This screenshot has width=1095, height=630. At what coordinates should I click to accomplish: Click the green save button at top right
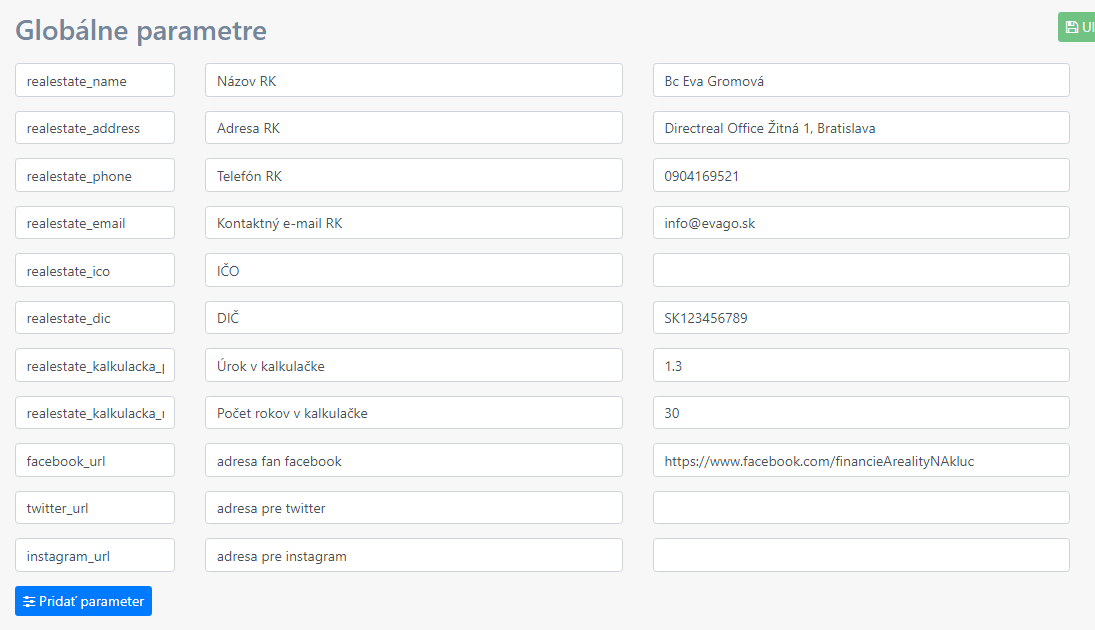point(1077,27)
